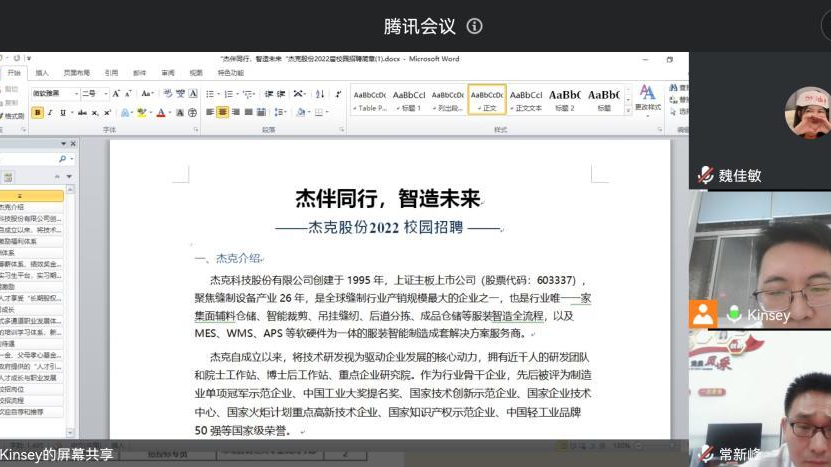Open the Change Styles (更改样式) menu
The height and width of the screenshot is (467, 831).
click(647, 98)
